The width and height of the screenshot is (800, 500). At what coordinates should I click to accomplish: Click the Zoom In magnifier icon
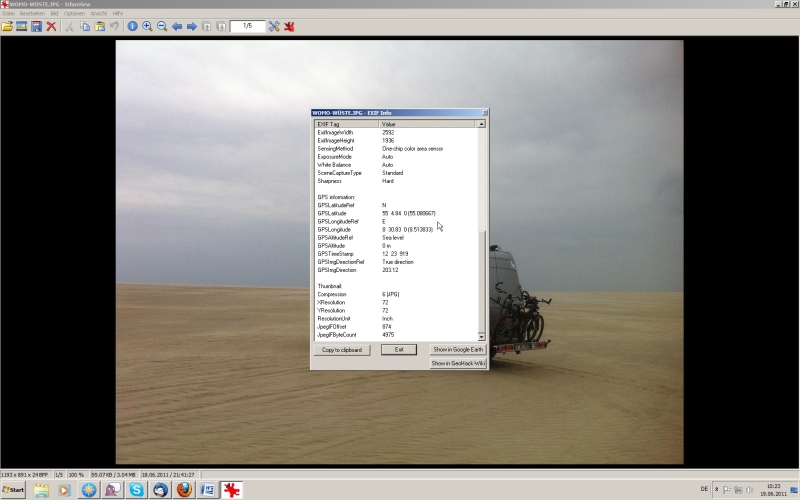click(x=147, y=26)
